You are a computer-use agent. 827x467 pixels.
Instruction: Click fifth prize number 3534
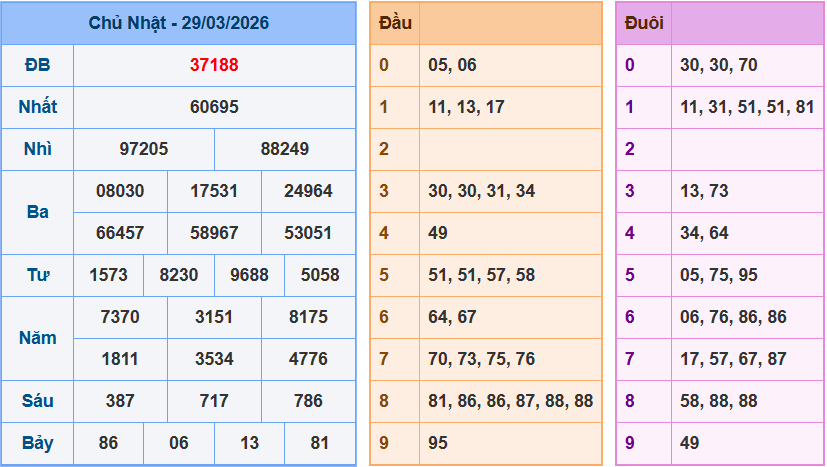tap(214, 359)
